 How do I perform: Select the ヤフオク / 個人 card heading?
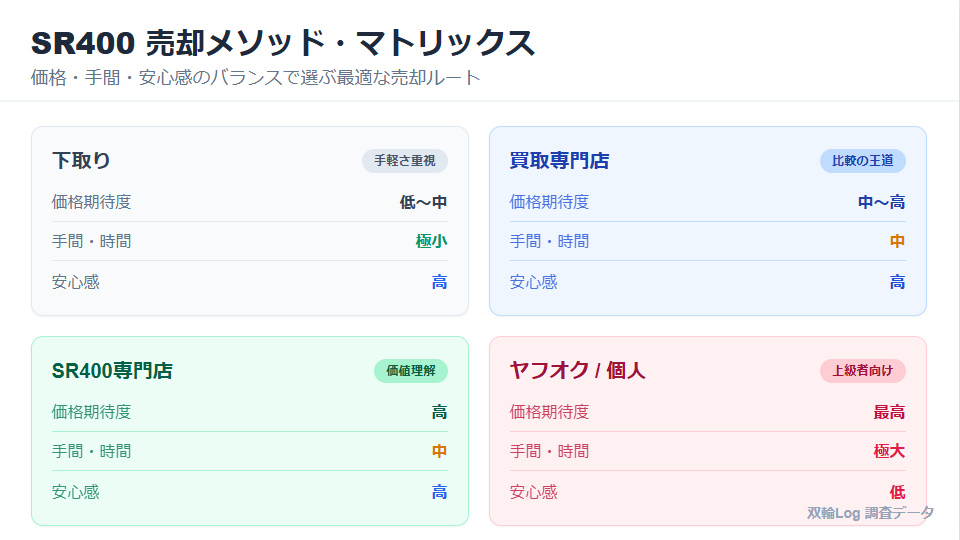[577, 370]
